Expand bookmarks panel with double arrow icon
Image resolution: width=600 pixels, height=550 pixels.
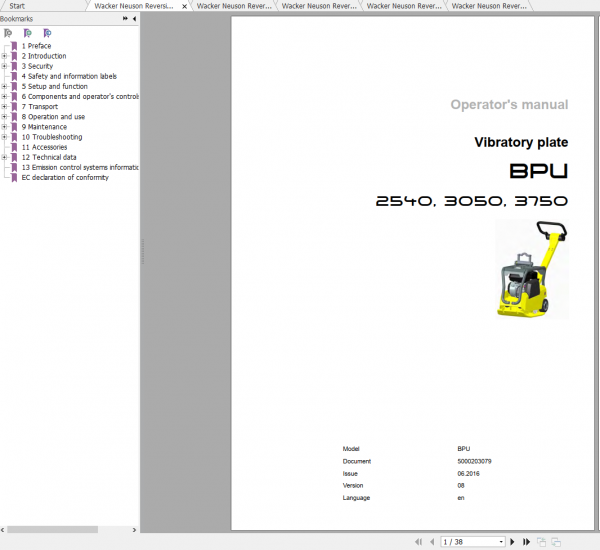coord(125,18)
